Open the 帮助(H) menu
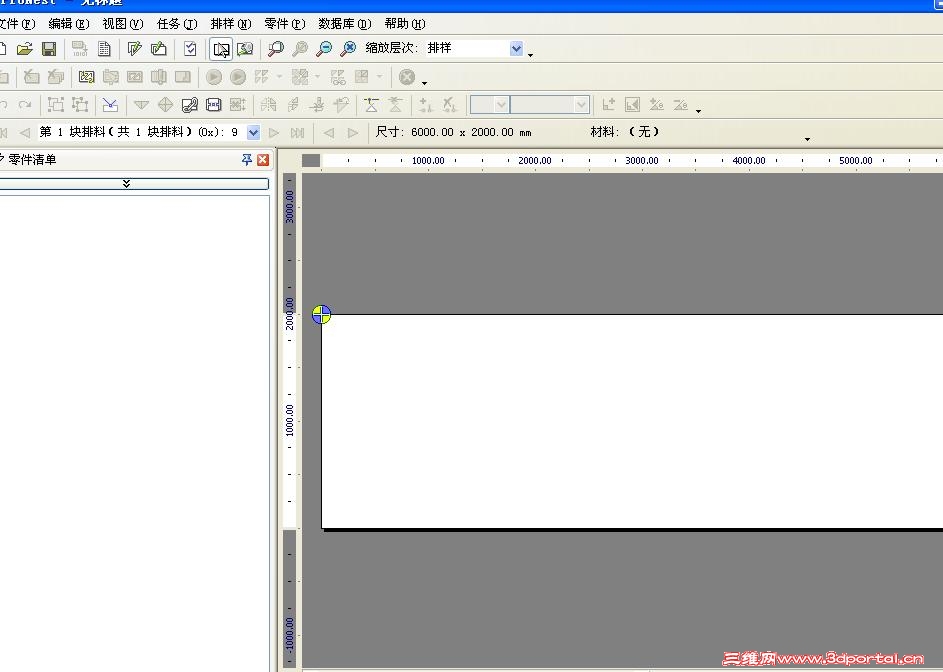The height and width of the screenshot is (672, 943). pyautogui.click(x=405, y=24)
